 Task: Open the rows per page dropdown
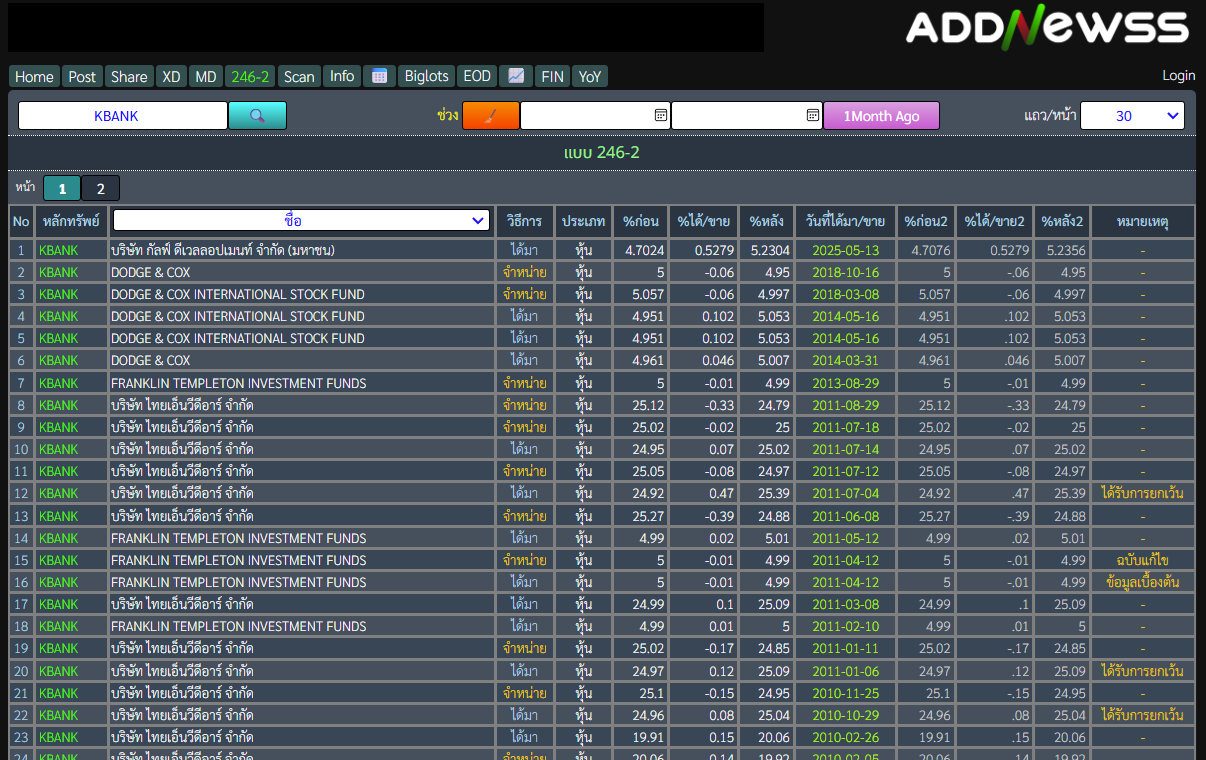click(1132, 116)
